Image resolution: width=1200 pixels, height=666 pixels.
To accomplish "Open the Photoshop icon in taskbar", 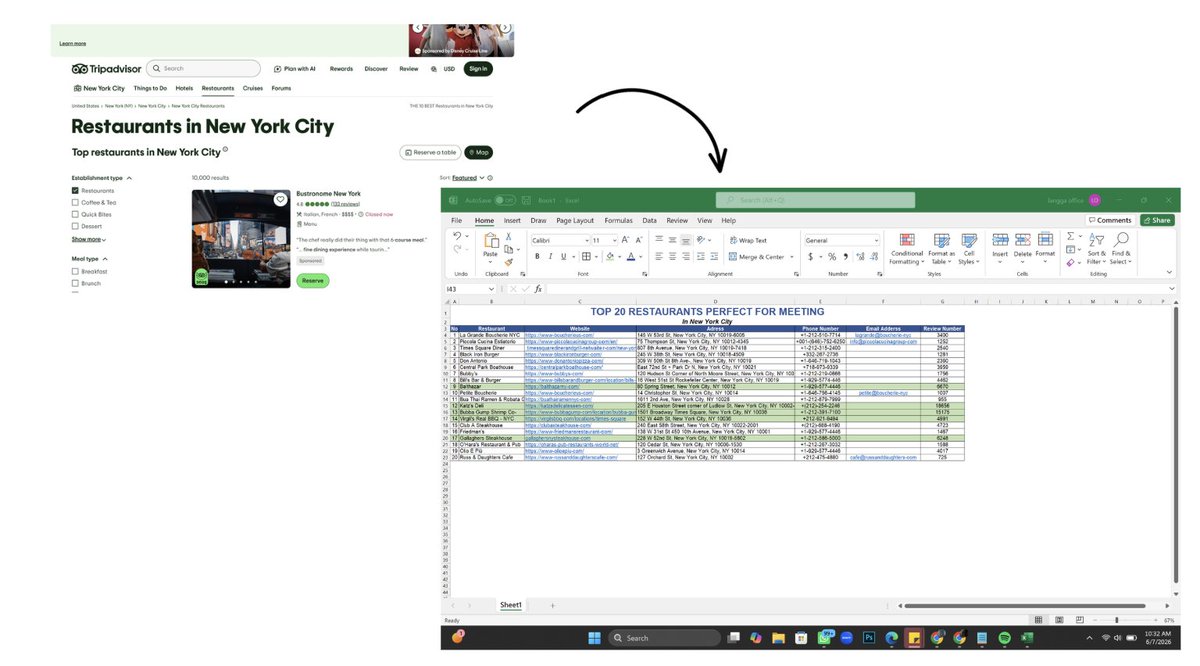I will (x=869, y=638).
